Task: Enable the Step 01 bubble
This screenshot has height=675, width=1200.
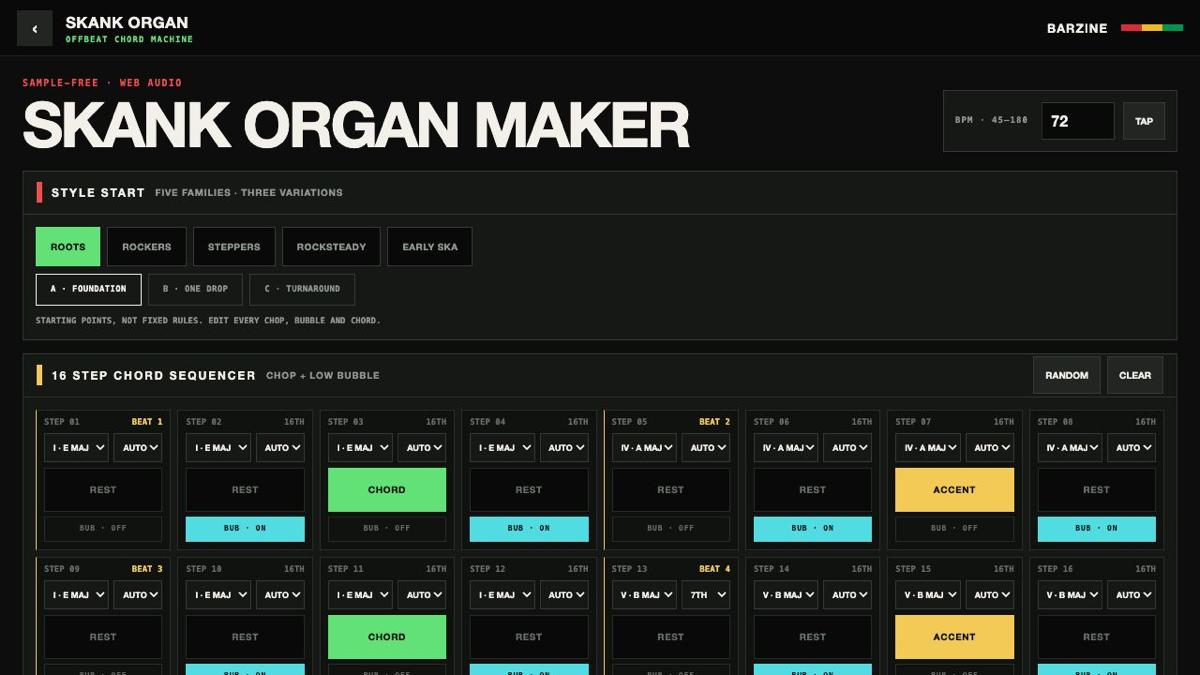Action: pyautogui.click(x=103, y=529)
